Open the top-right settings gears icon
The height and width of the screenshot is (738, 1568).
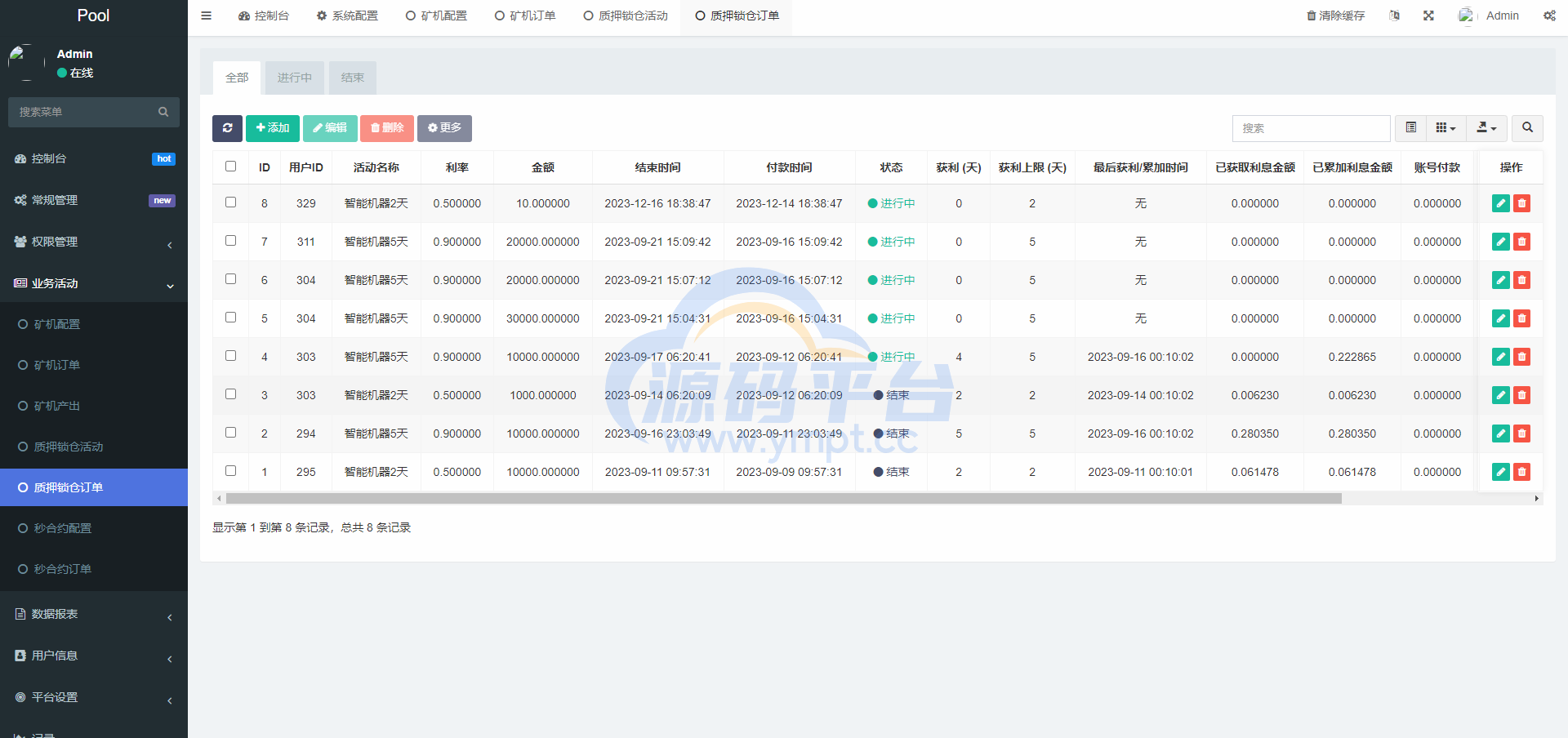coord(1549,16)
